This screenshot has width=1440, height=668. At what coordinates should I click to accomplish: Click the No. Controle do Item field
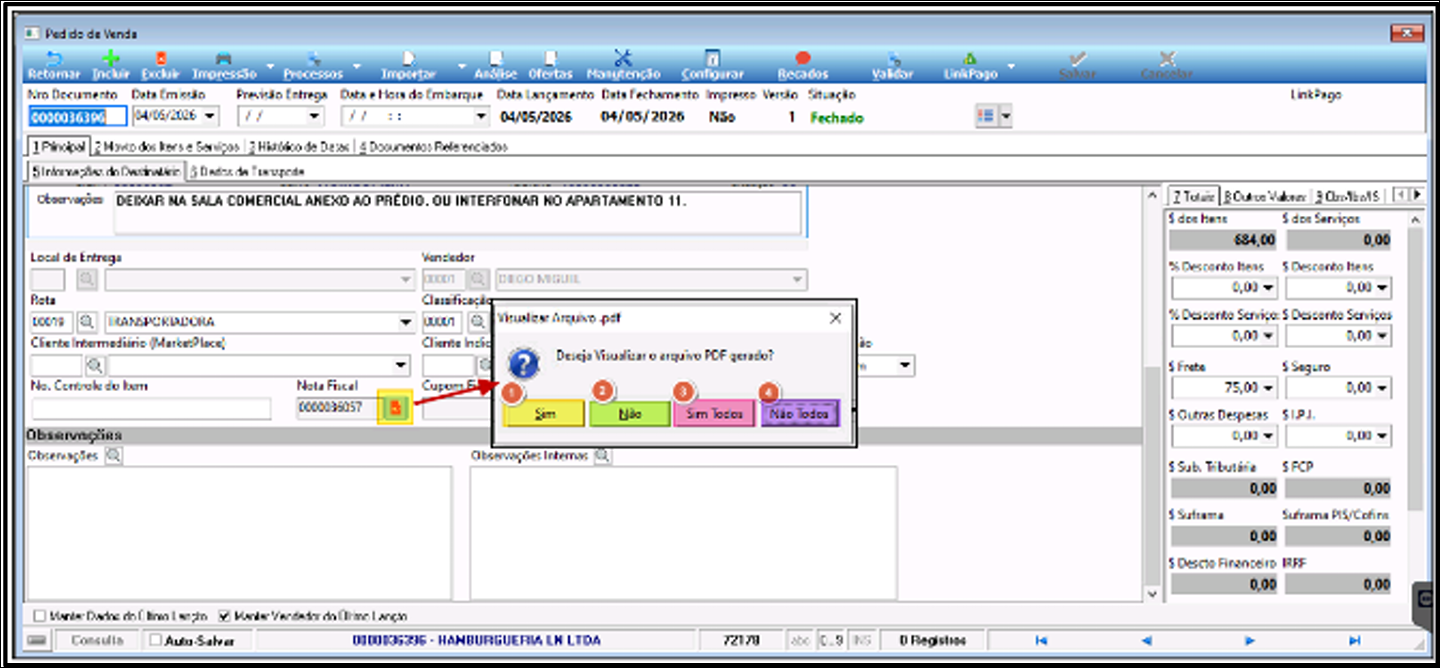tap(151, 408)
